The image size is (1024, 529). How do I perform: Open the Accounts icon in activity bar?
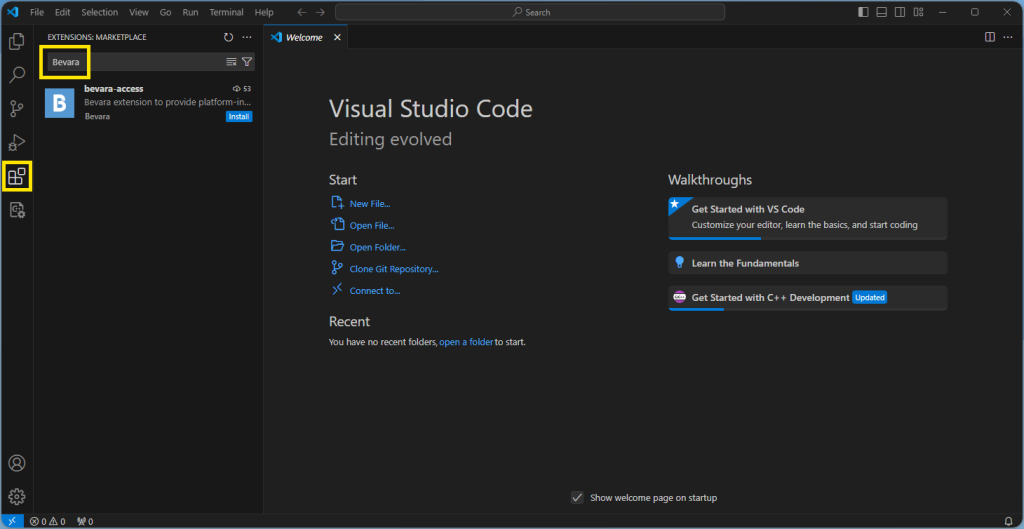tap(17, 463)
